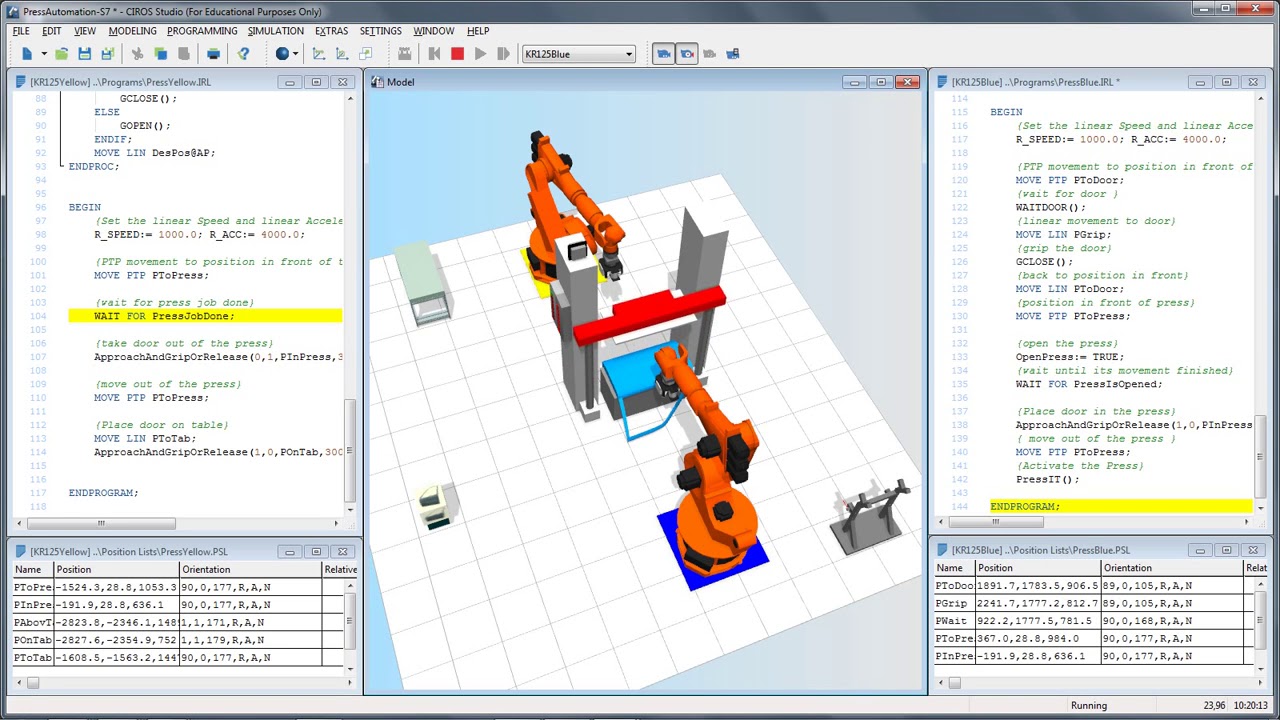Open the SETTINGS menu

(381, 31)
